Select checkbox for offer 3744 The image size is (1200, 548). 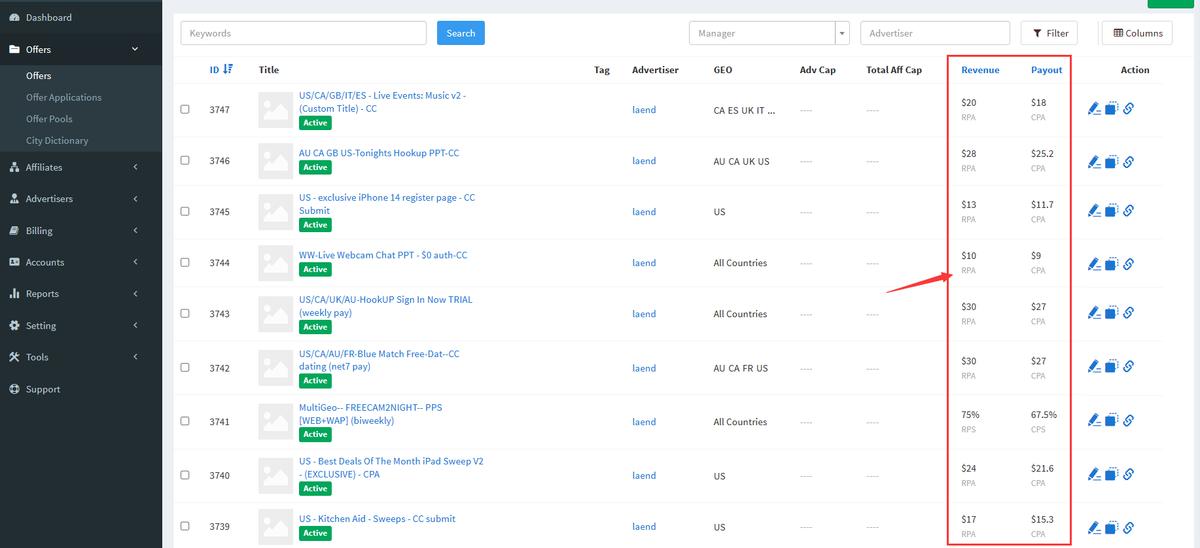click(185, 262)
